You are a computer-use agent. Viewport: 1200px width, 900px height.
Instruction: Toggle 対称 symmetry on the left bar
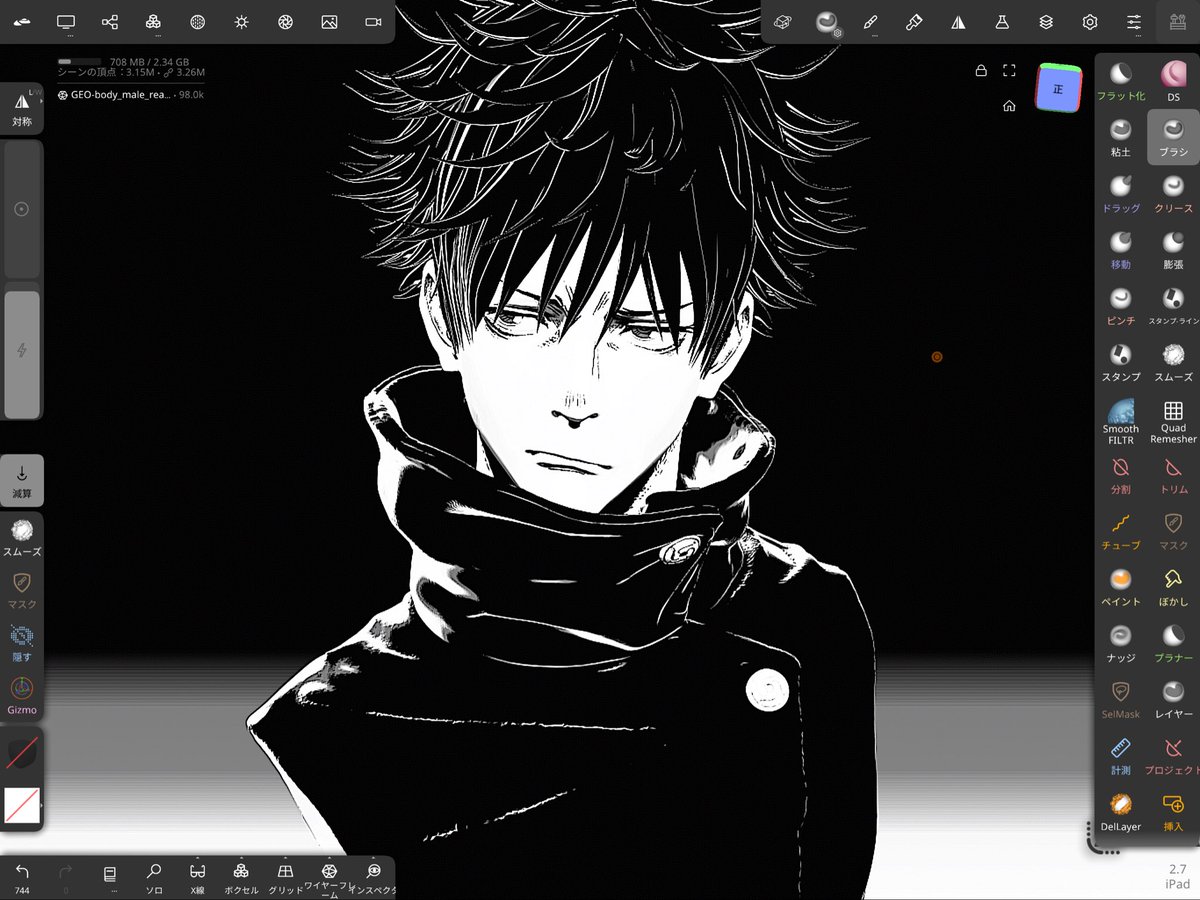click(x=22, y=109)
